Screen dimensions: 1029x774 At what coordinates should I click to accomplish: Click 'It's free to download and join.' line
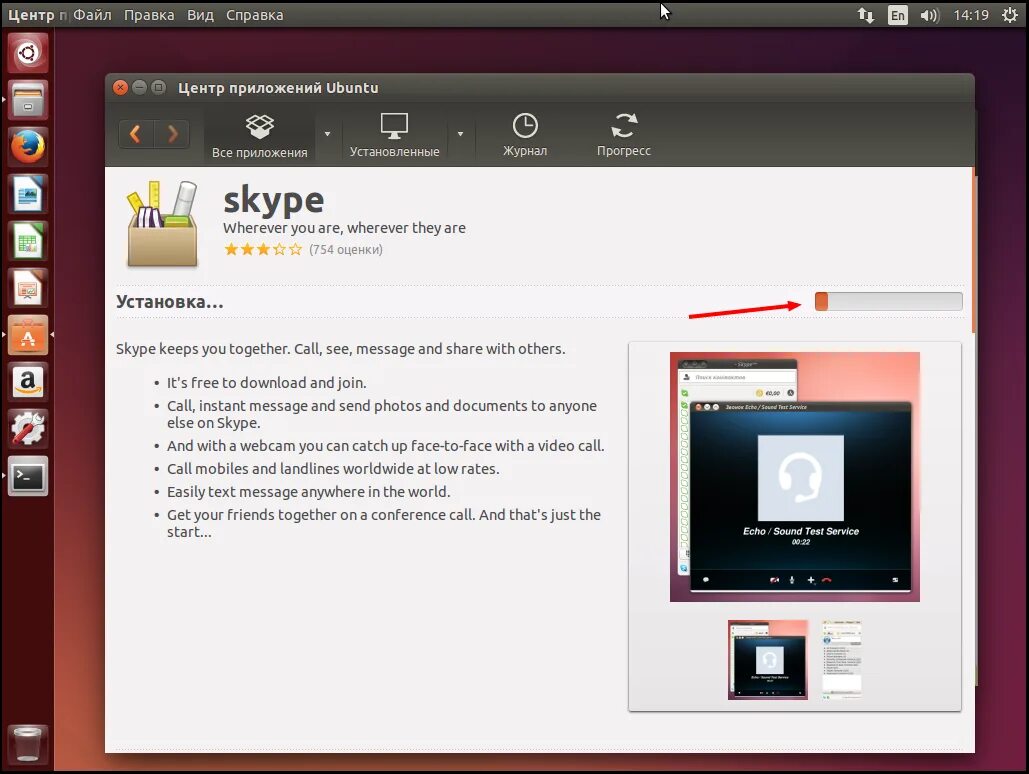266,383
